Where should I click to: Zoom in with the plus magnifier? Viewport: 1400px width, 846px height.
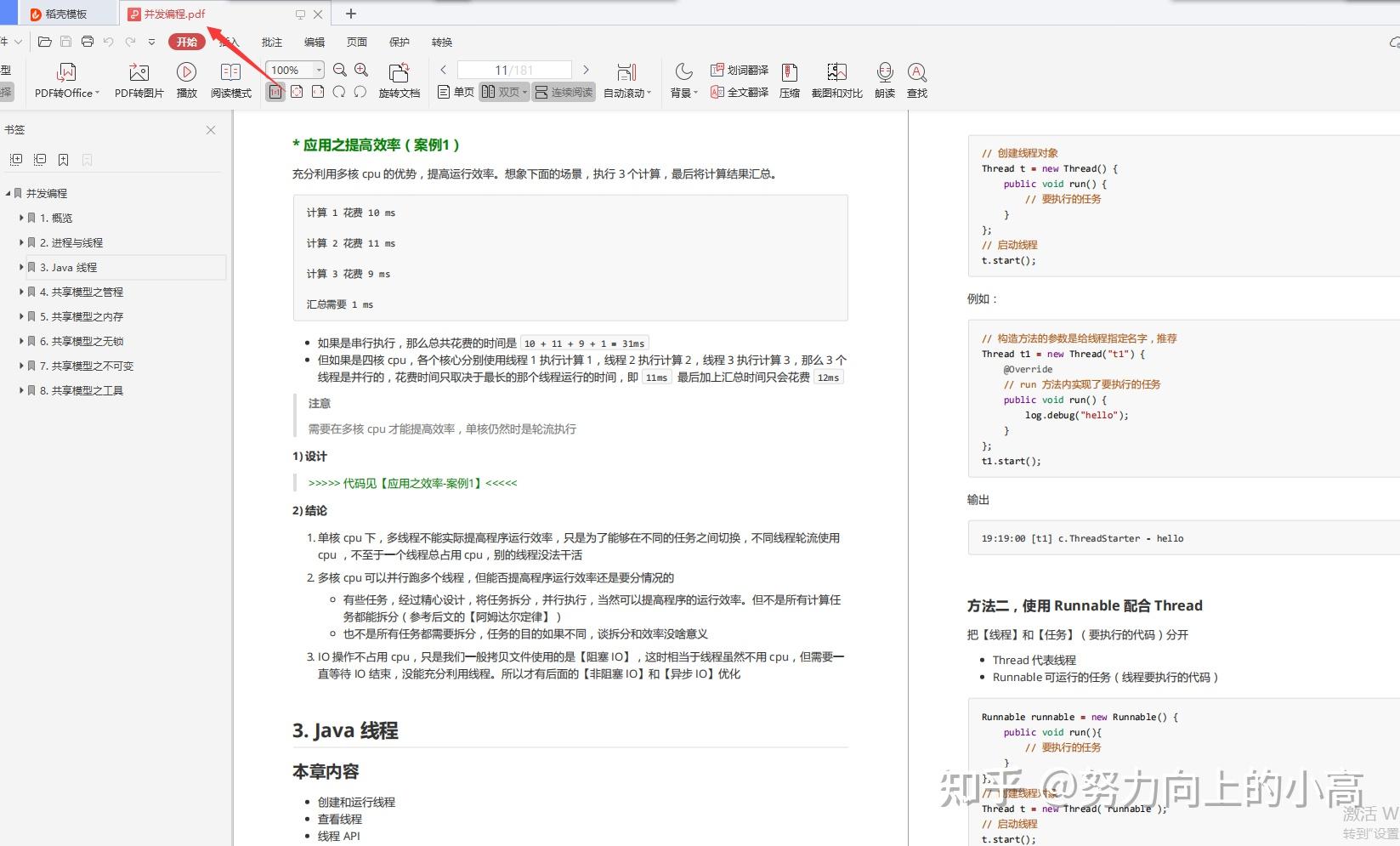pos(361,70)
